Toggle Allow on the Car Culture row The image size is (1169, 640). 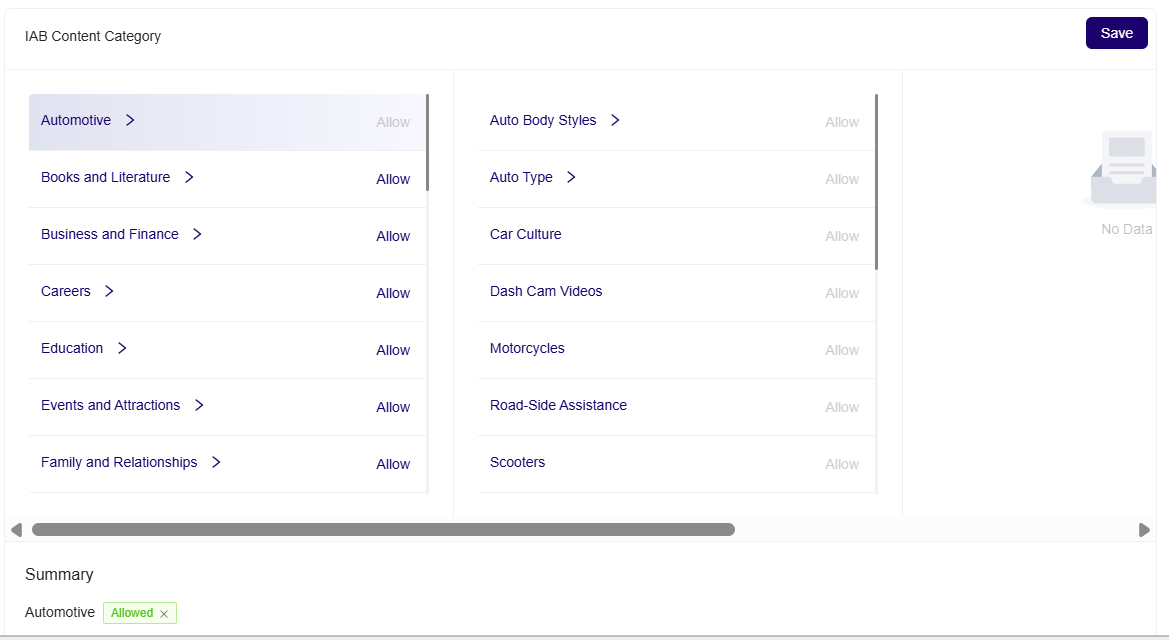point(842,236)
